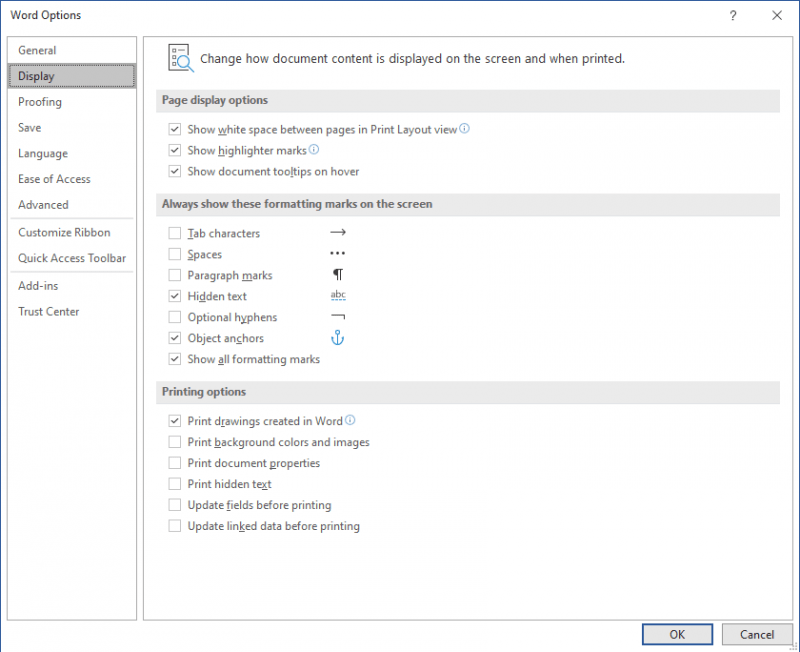Click the tab arrow symbol icon

click(x=337, y=233)
